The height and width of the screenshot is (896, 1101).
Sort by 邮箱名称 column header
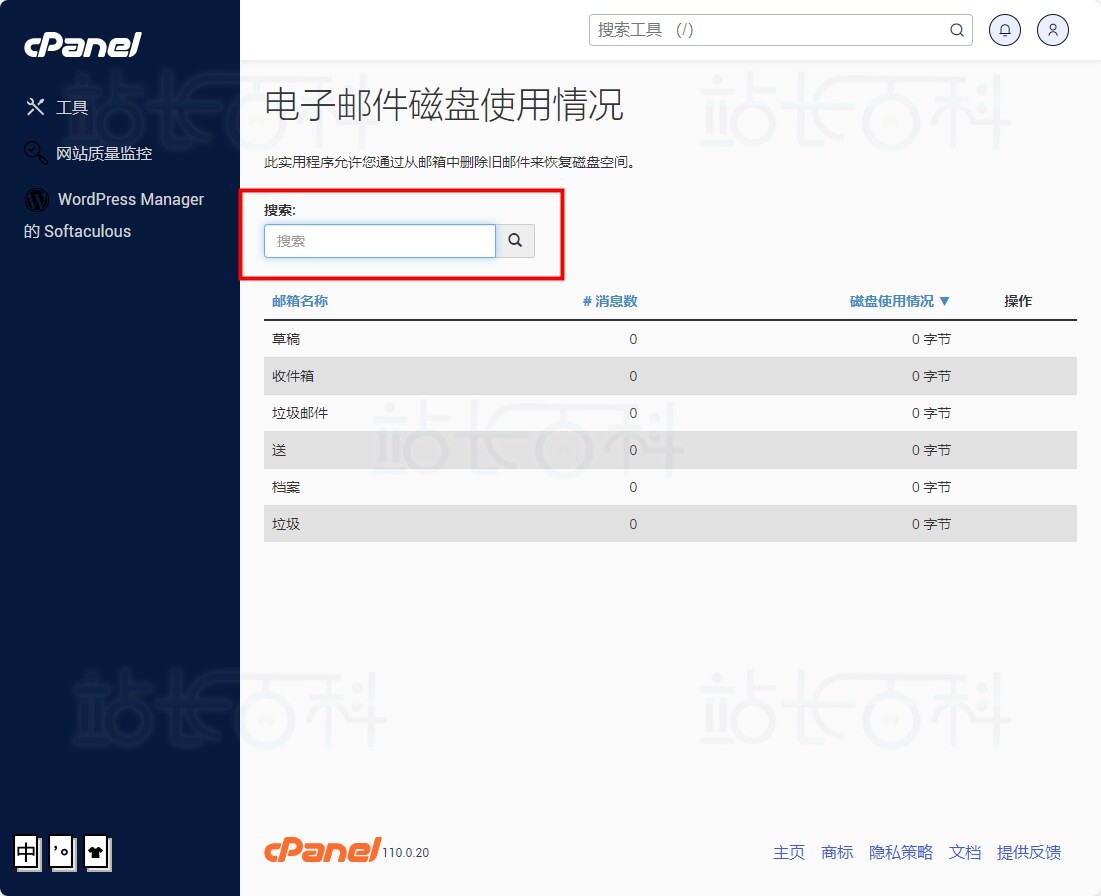[x=300, y=301]
